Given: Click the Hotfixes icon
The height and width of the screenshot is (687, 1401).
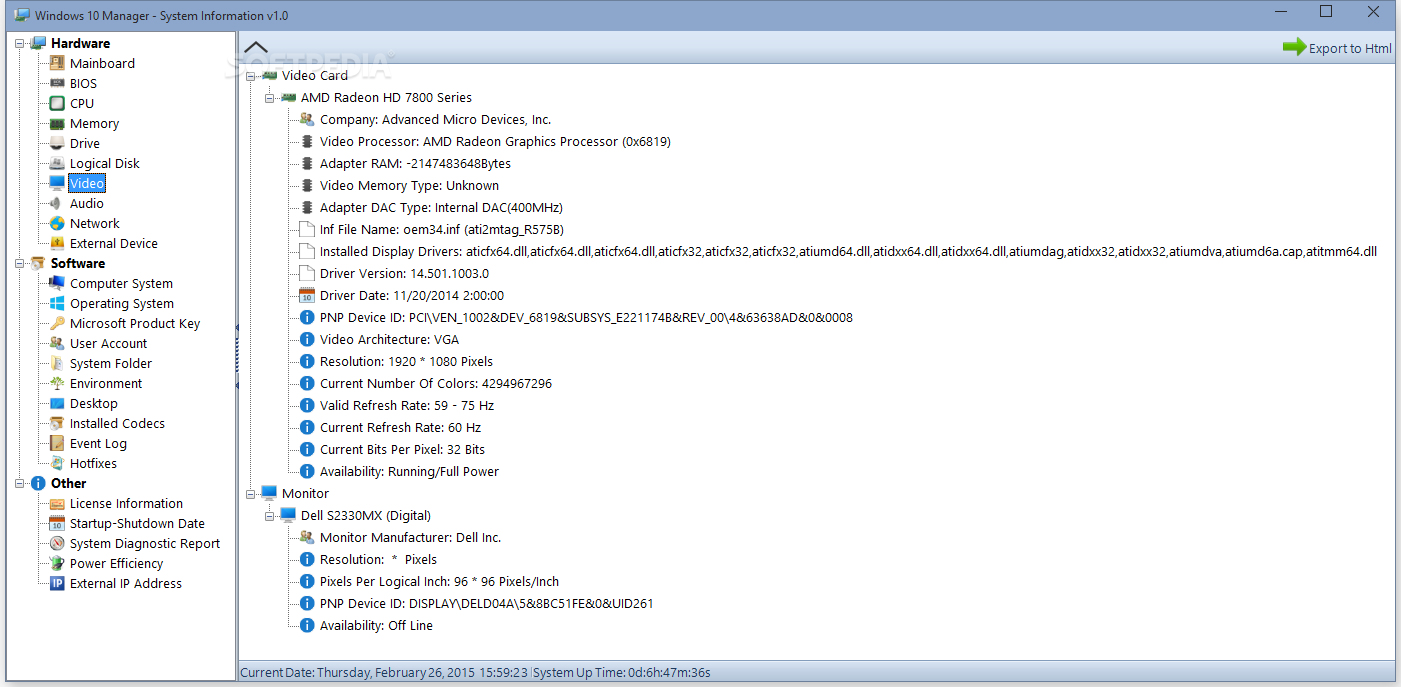Looking at the screenshot, I should (57, 463).
